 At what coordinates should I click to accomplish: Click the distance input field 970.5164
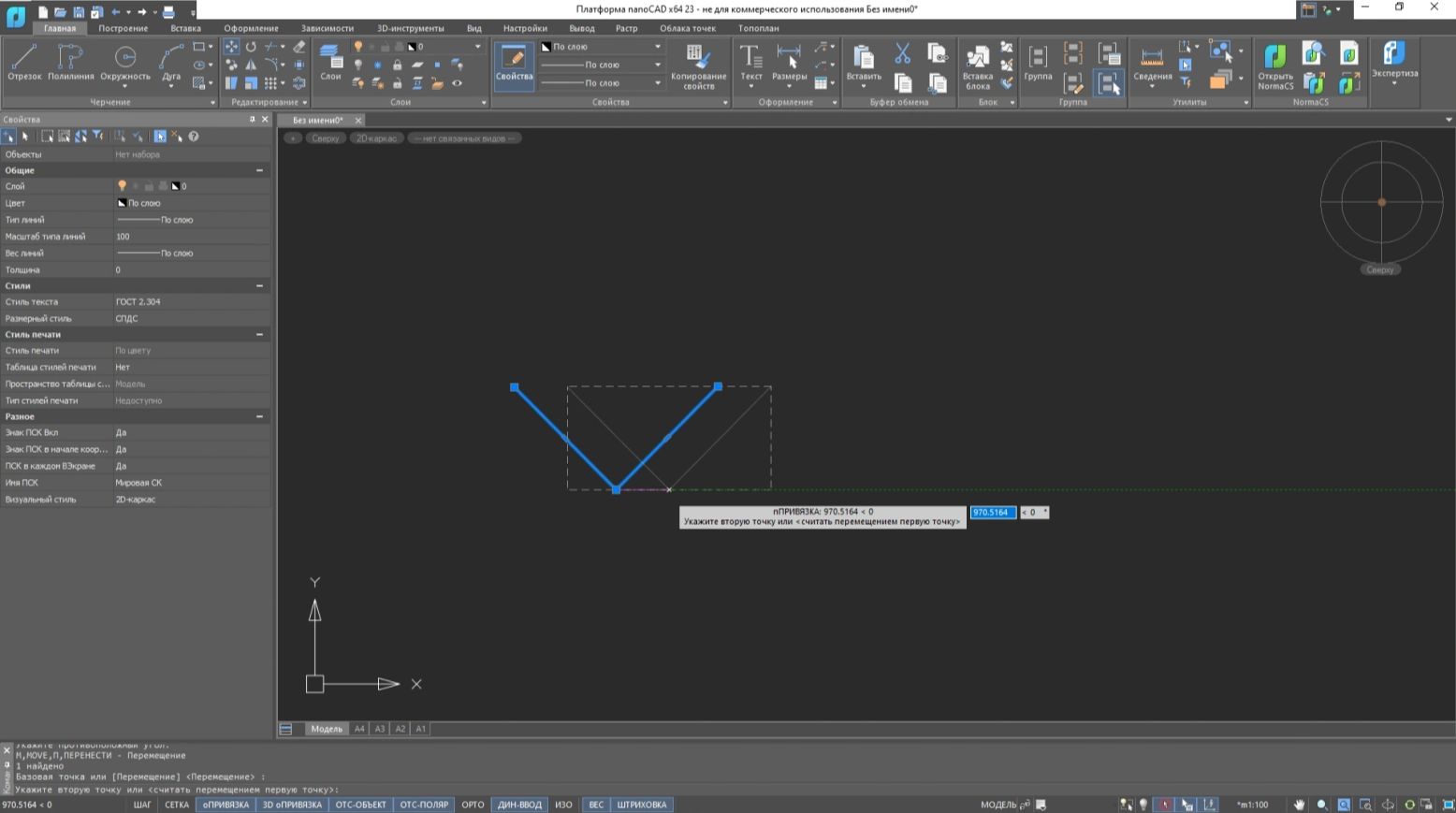992,512
